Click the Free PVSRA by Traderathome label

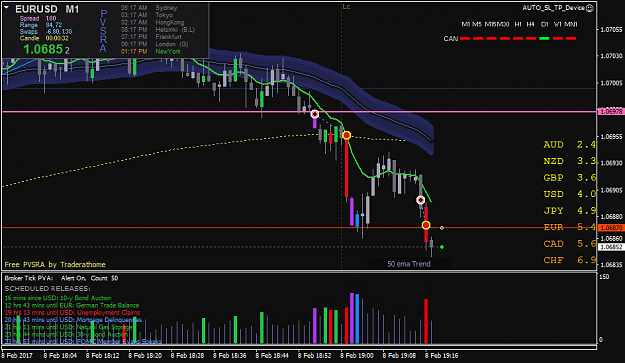pos(55,265)
